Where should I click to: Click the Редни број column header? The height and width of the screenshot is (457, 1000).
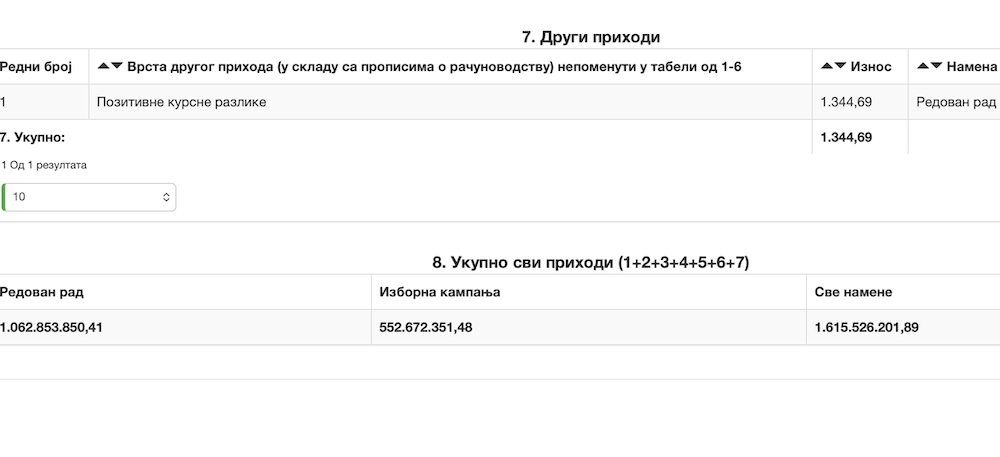pyautogui.click(x=36, y=66)
